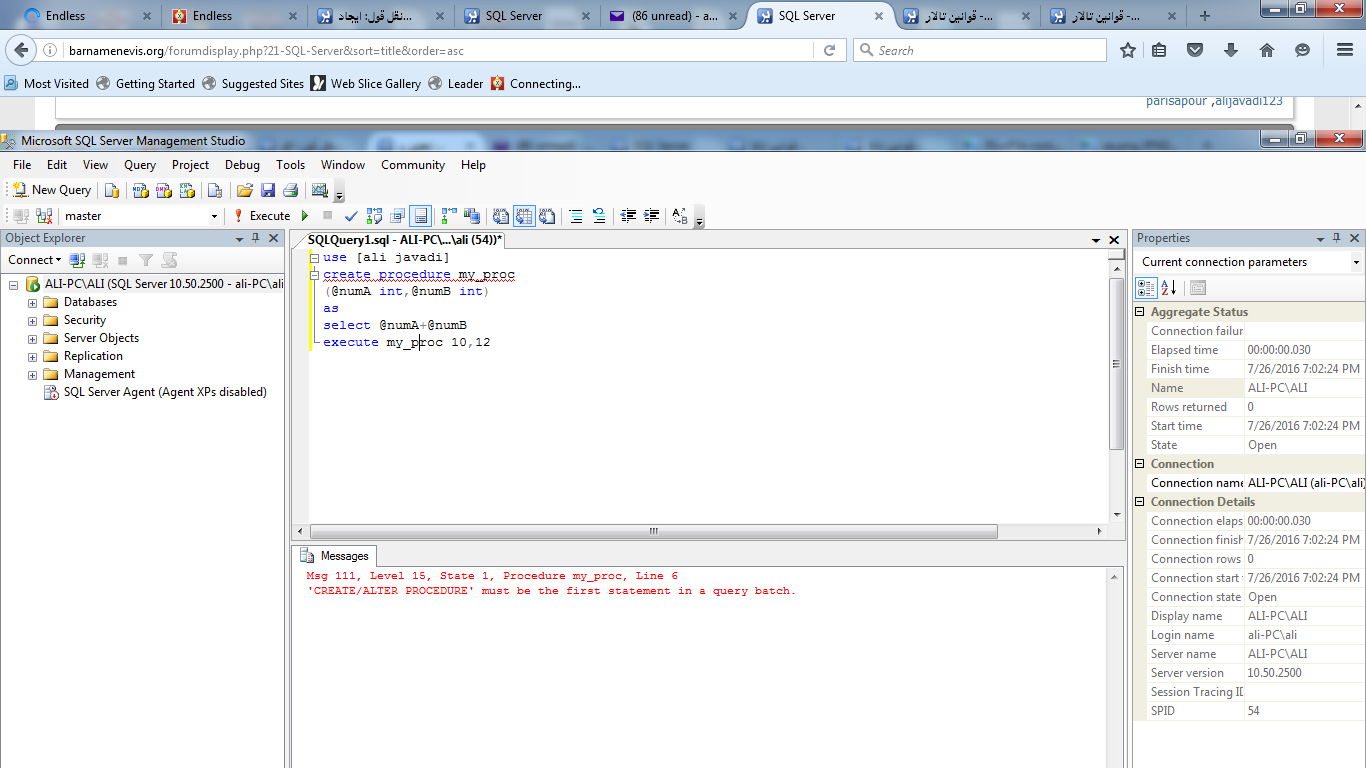Expand the Server Objects folder
Image resolution: width=1366 pixels, height=768 pixels.
click(x=32, y=338)
